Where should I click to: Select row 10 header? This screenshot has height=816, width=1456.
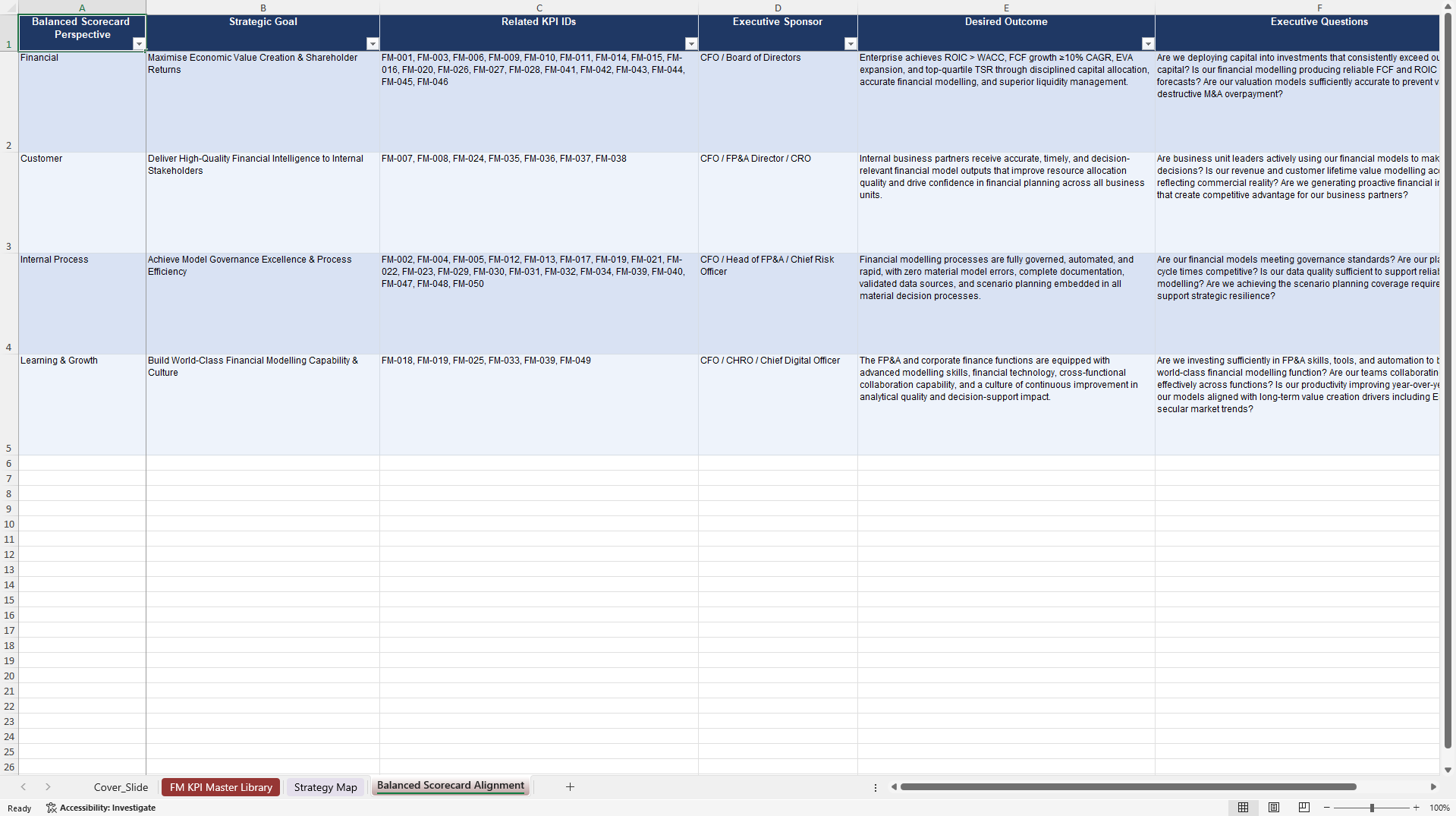[9, 524]
